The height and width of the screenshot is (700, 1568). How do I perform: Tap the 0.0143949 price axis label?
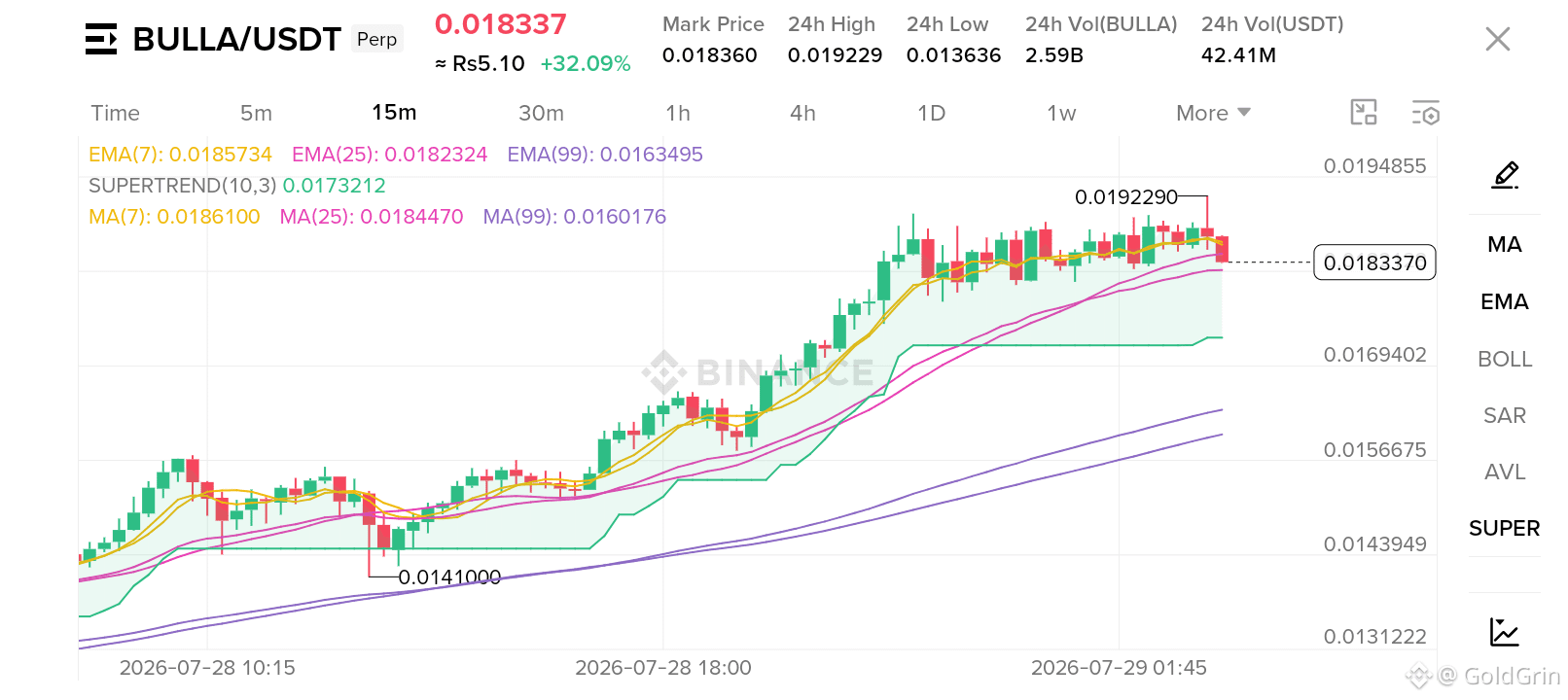1374,544
